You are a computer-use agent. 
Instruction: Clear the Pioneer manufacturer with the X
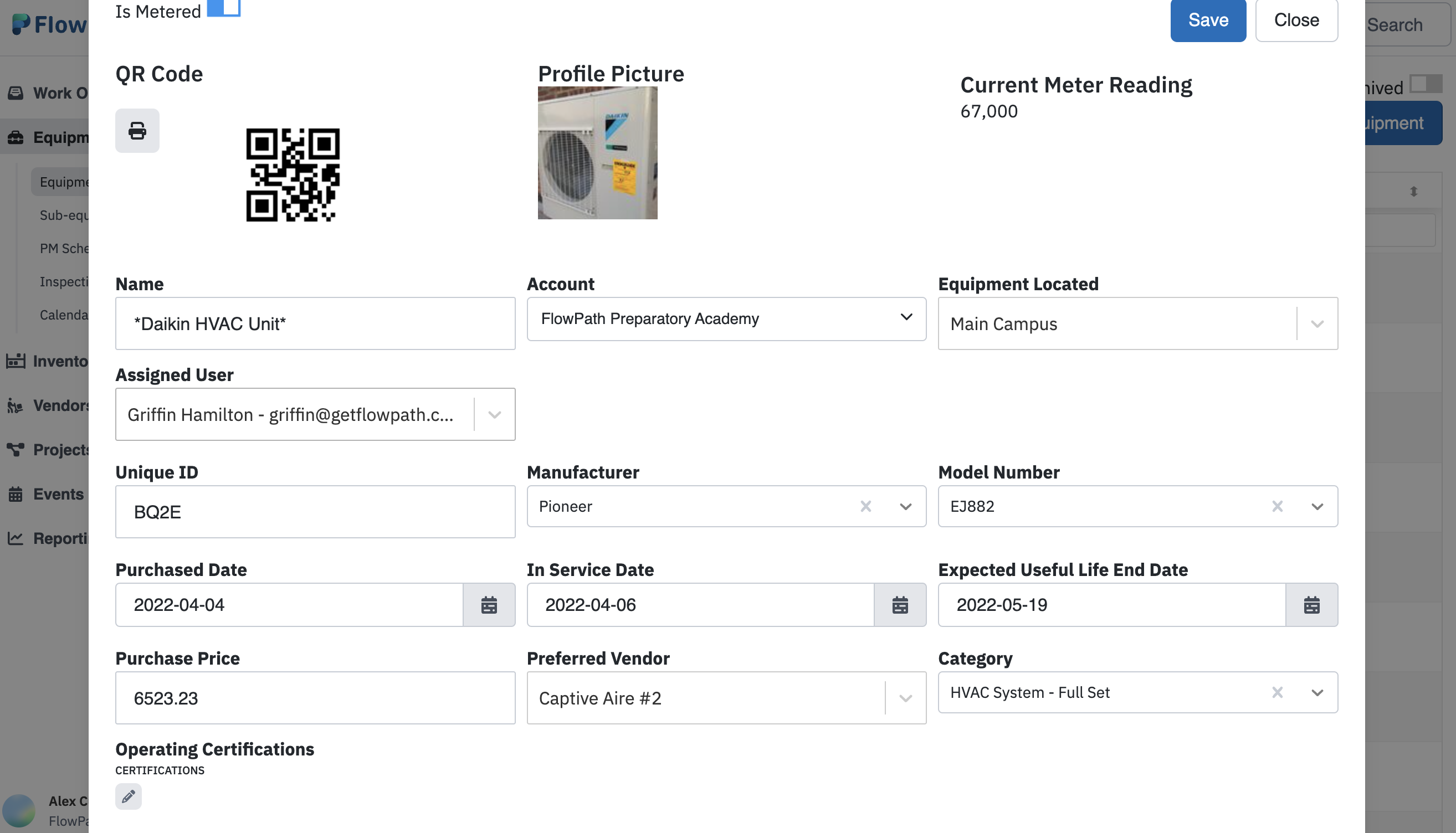pos(865,506)
